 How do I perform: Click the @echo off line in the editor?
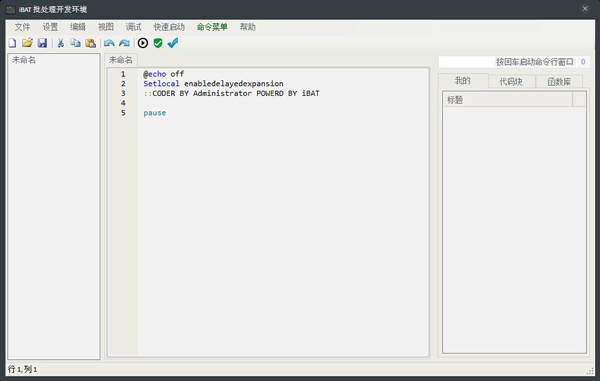(x=163, y=73)
